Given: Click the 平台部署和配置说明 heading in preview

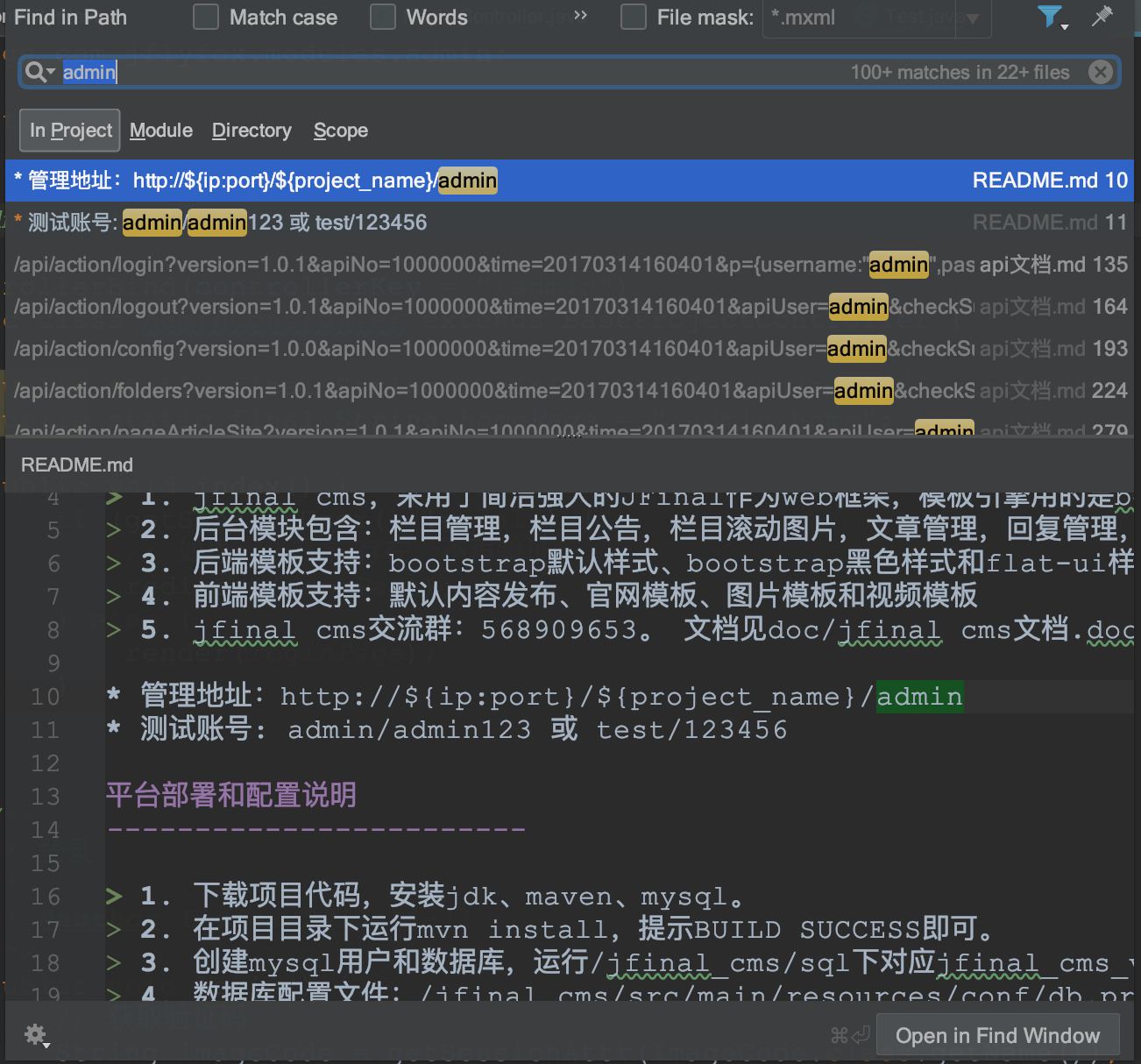Looking at the screenshot, I should (x=231, y=796).
